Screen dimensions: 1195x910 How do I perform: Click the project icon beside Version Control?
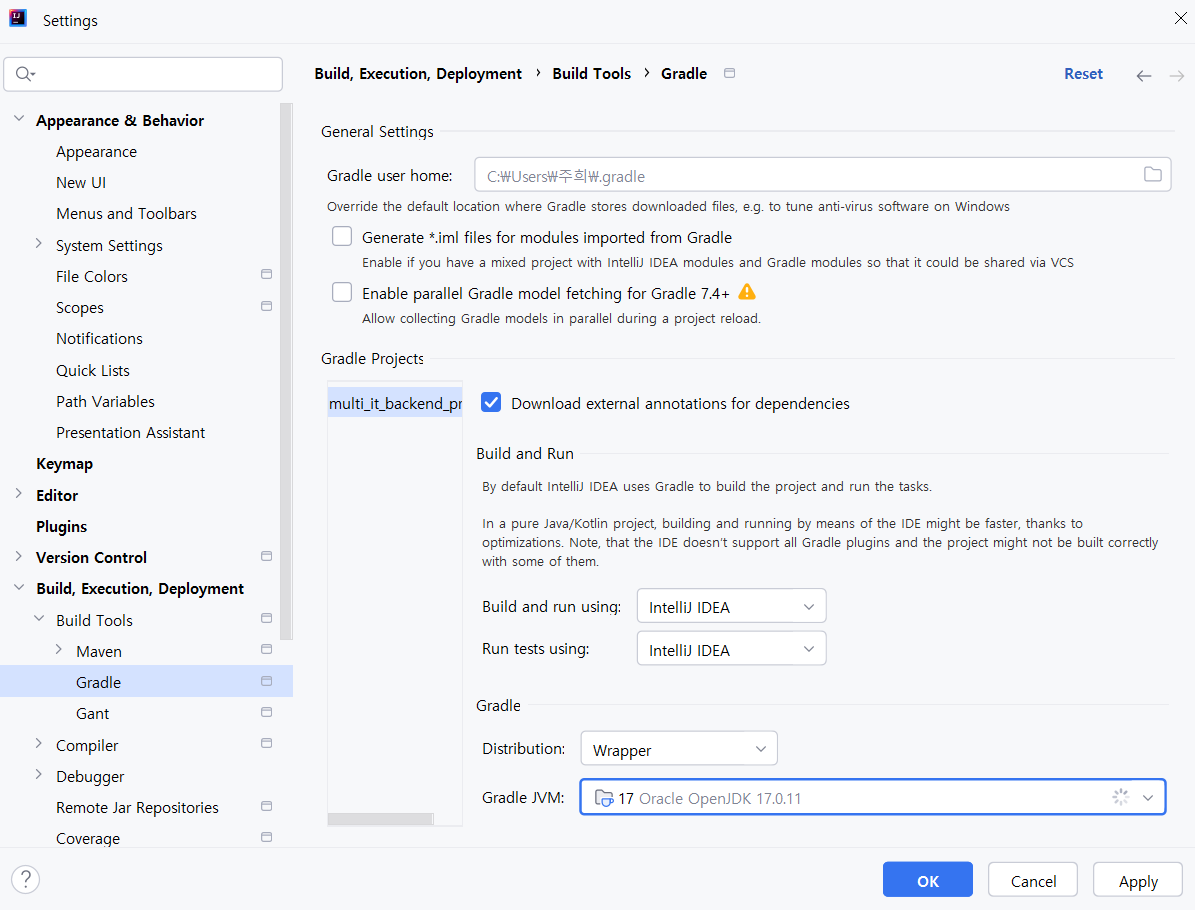pos(266,556)
